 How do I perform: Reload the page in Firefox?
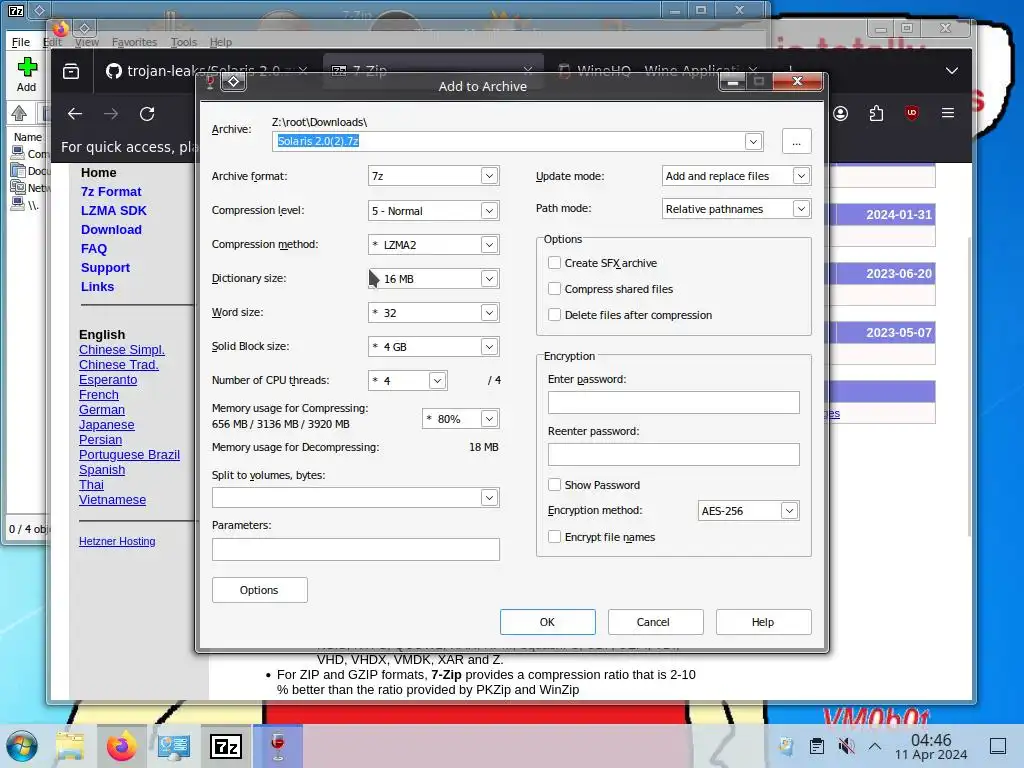coord(147,114)
